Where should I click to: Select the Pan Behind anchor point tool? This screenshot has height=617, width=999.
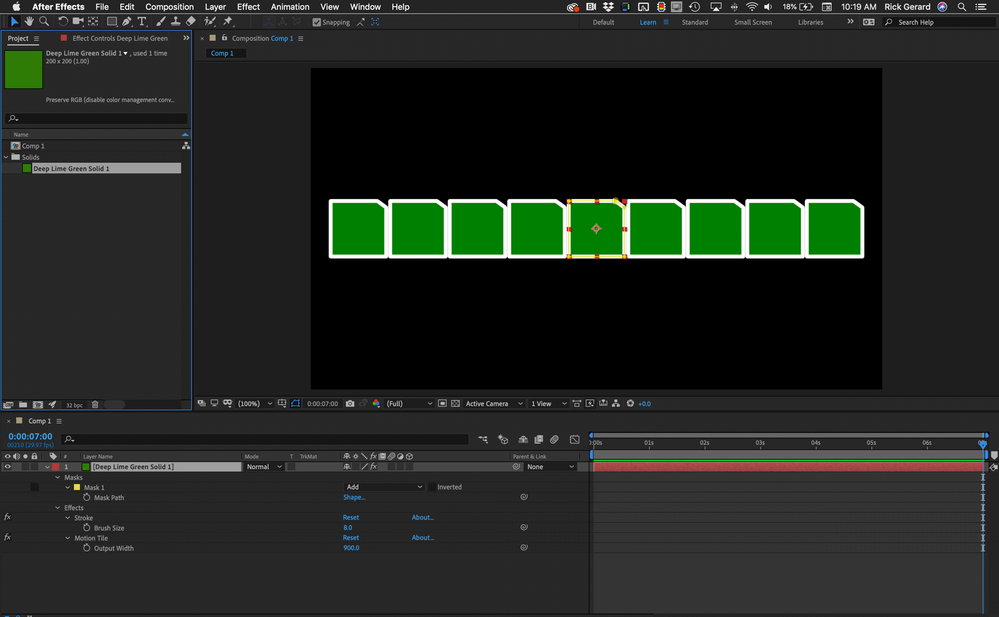click(x=93, y=22)
